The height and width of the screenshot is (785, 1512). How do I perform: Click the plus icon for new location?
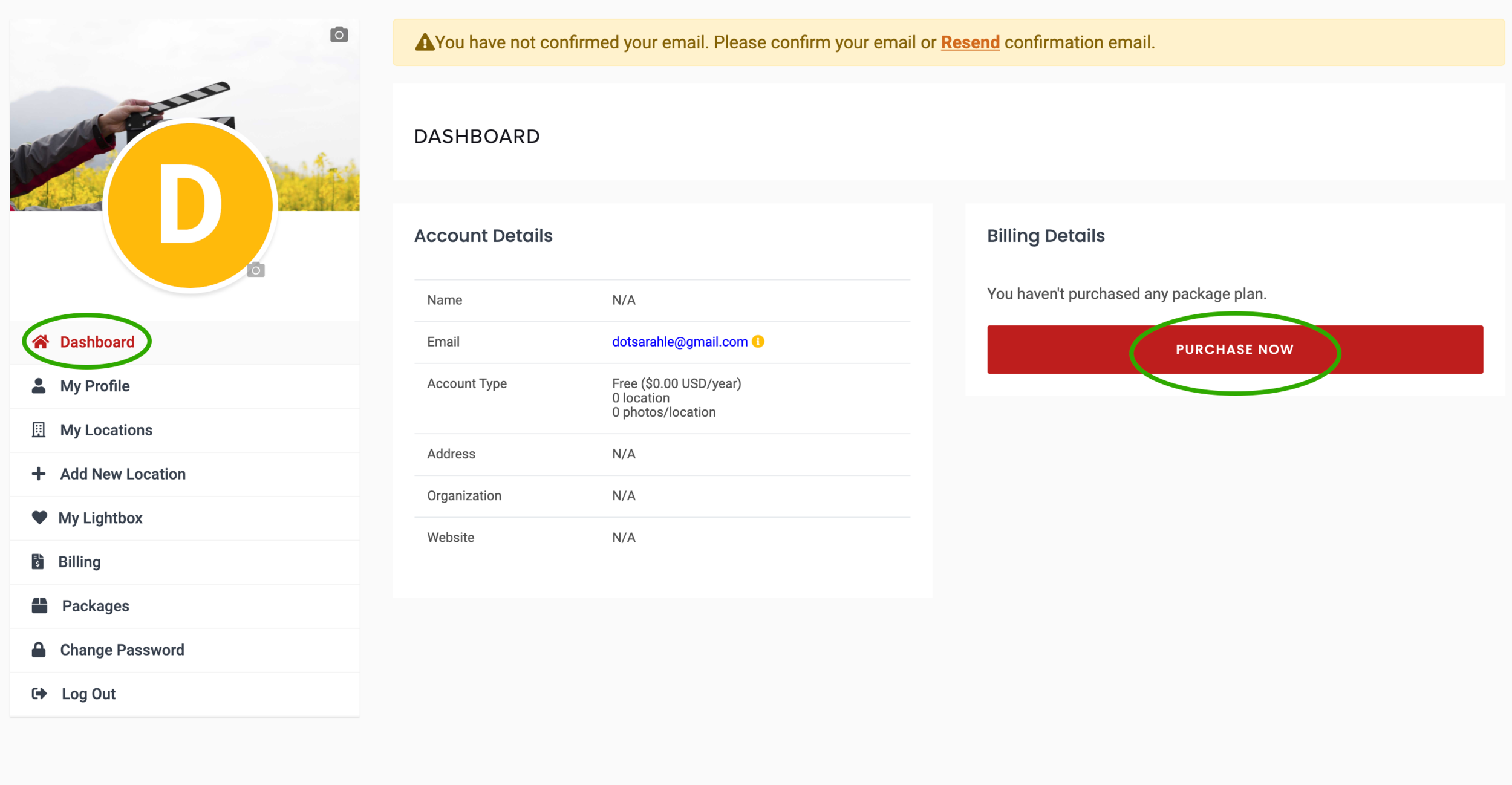click(x=39, y=474)
